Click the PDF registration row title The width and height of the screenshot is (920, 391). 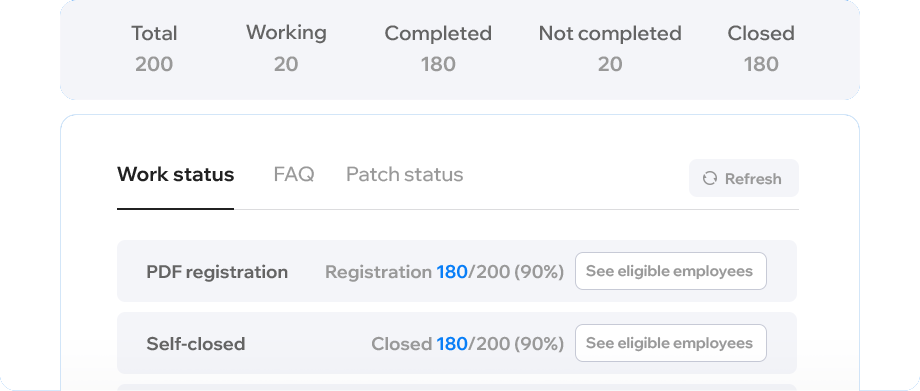pos(217,272)
